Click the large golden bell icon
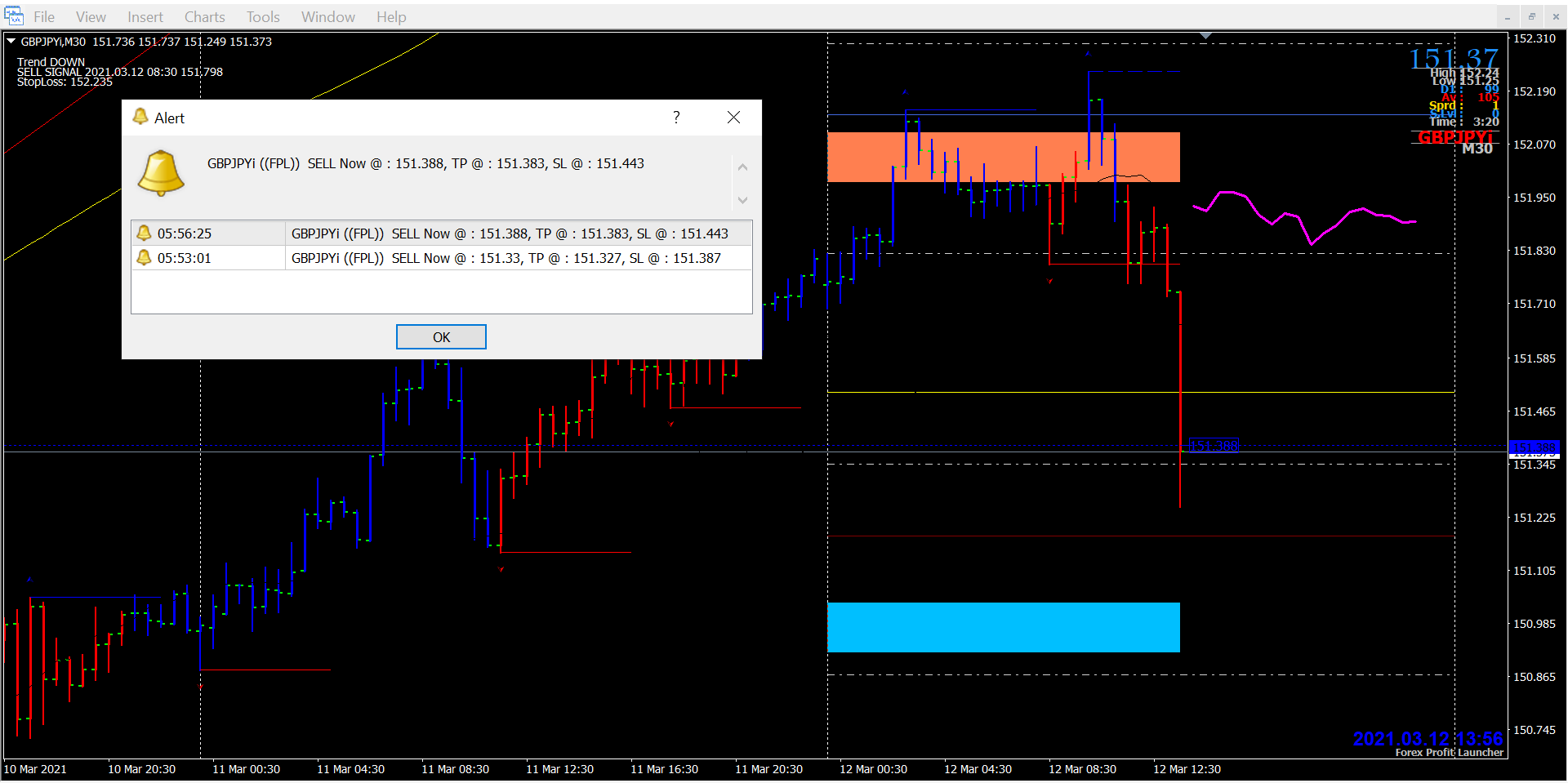Screen dimensions: 1568x783 pos(161,172)
